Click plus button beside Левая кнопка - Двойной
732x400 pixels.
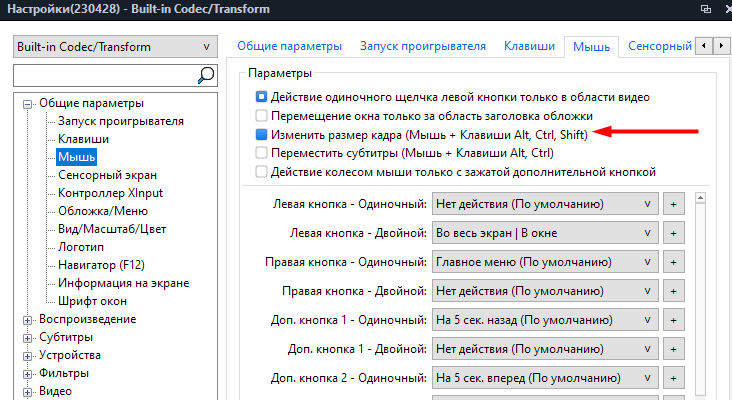[674, 233]
